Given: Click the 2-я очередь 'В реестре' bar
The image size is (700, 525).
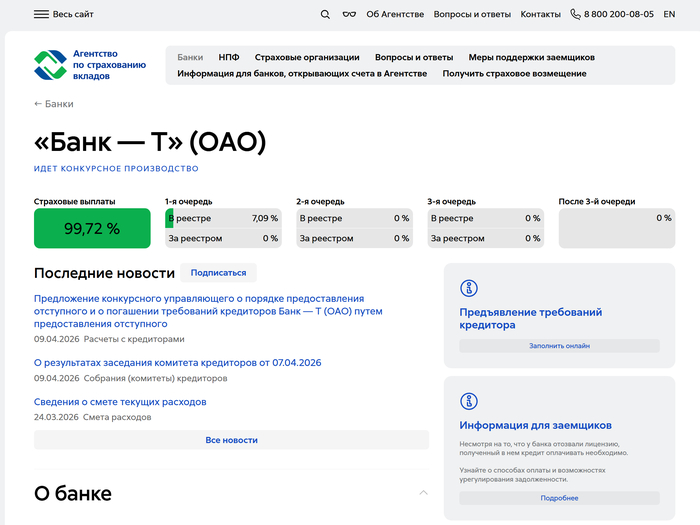Looking at the screenshot, I should click(354, 218).
